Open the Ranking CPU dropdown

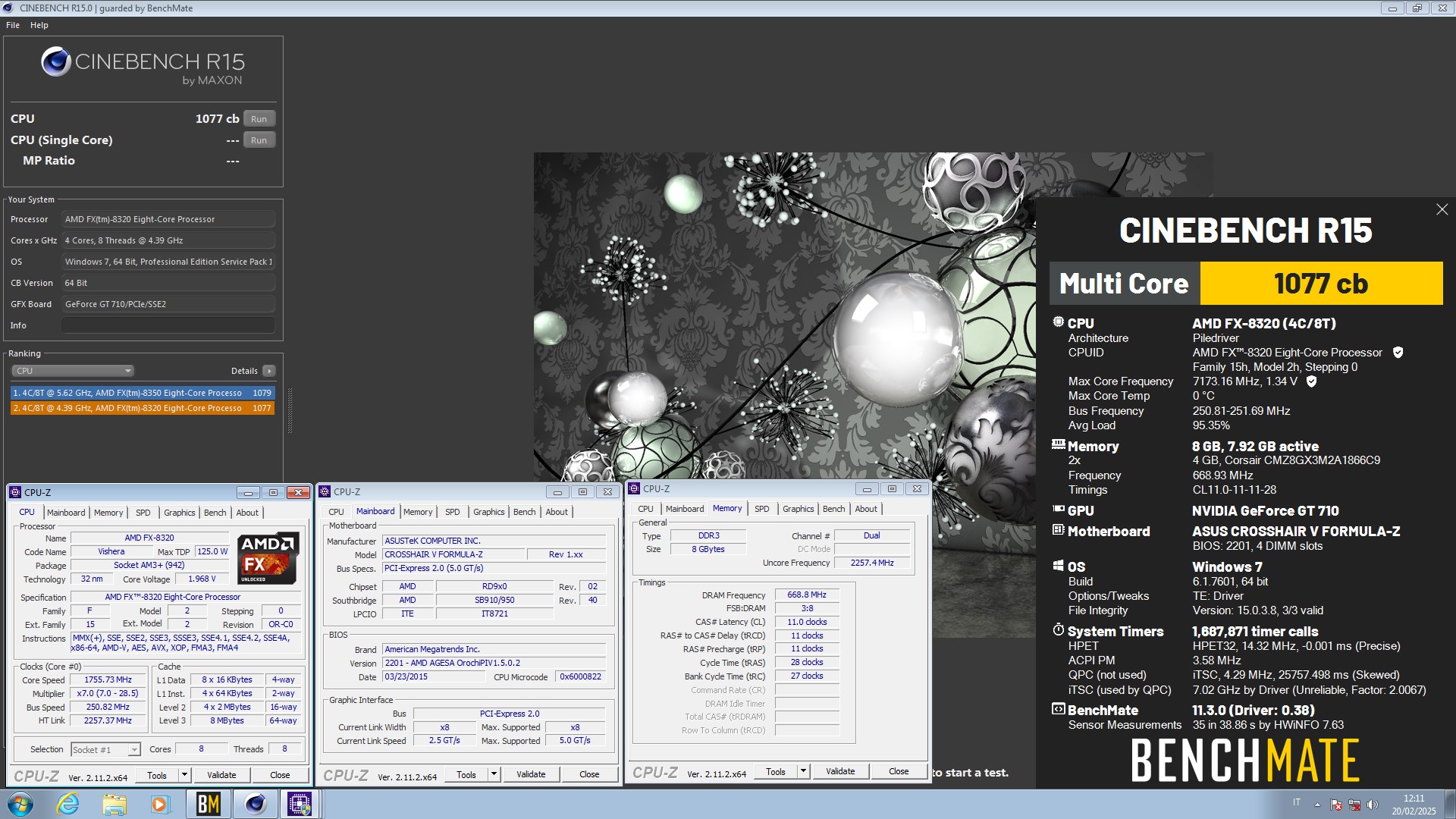coord(73,371)
